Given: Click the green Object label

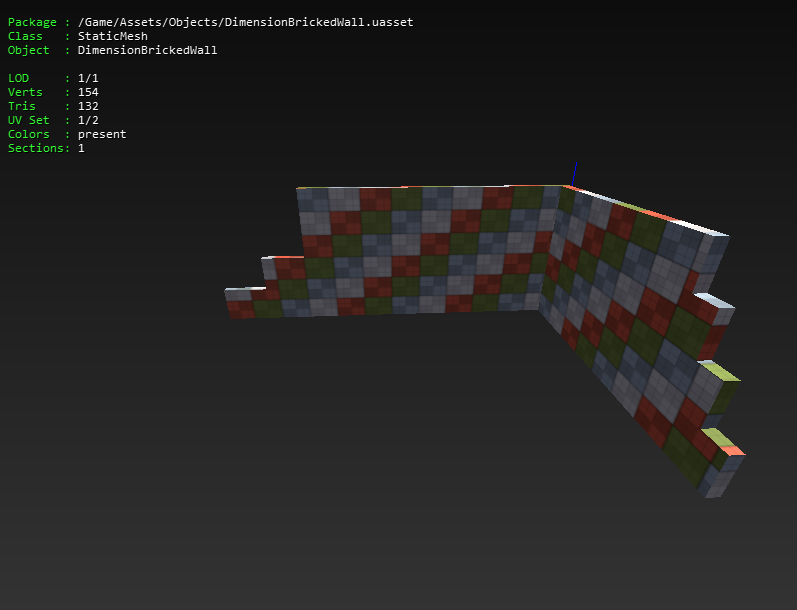Looking at the screenshot, I should pos(28,50).
